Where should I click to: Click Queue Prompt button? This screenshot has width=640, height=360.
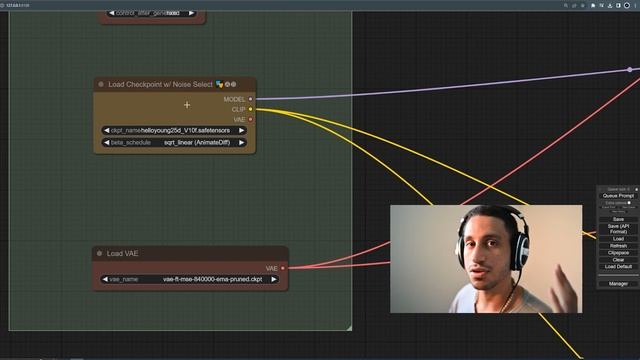[x=618, y=196]
